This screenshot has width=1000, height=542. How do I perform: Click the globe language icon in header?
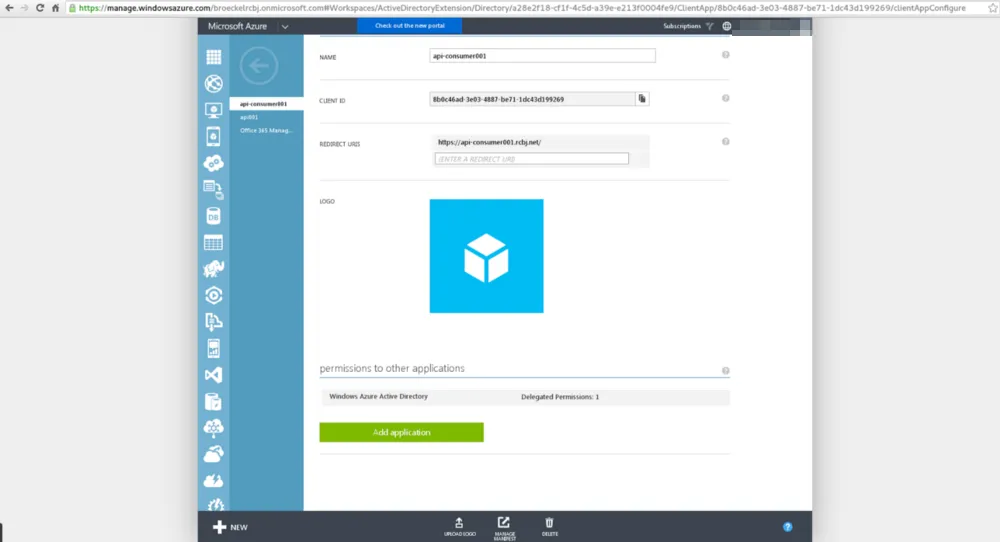[726, 26]
